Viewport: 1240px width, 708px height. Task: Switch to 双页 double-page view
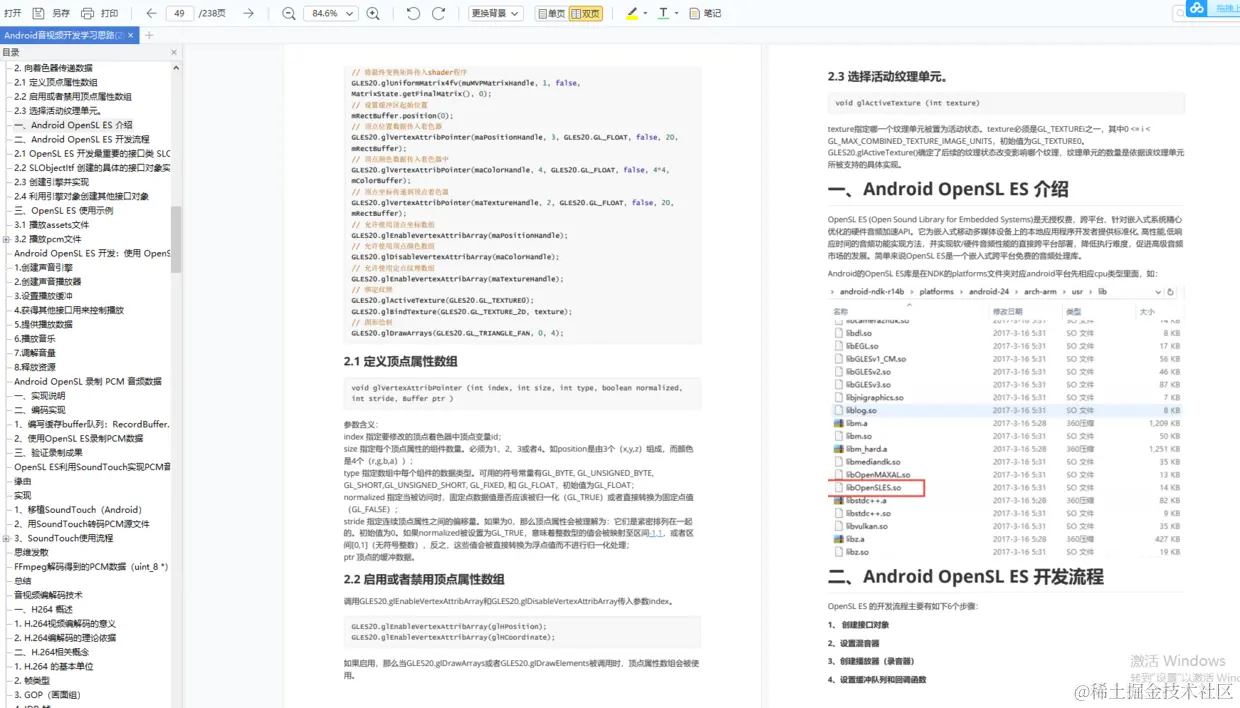[586, 13]
